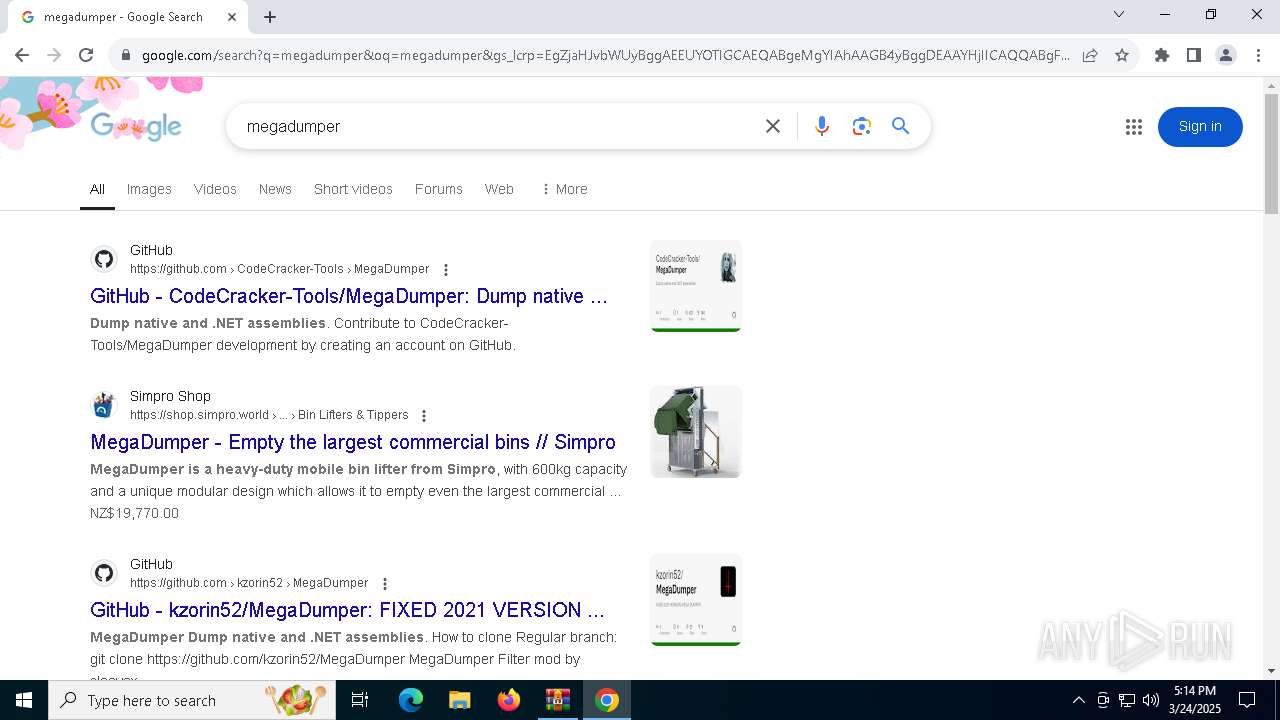
Task: Close the megadumper Google Search tab
Action: pyautogui.click(x=233, y=17)
